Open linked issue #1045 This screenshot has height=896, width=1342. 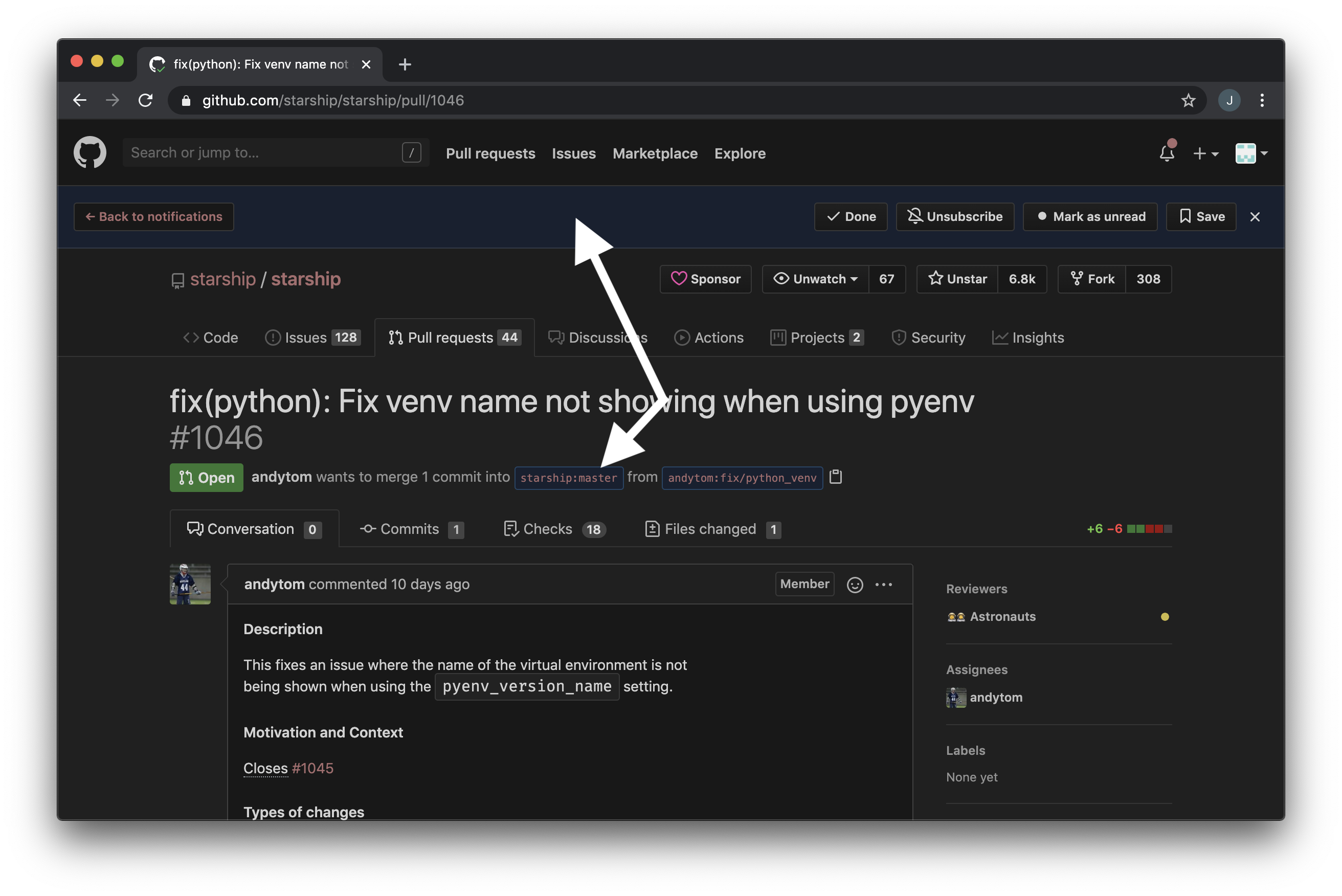312,768
